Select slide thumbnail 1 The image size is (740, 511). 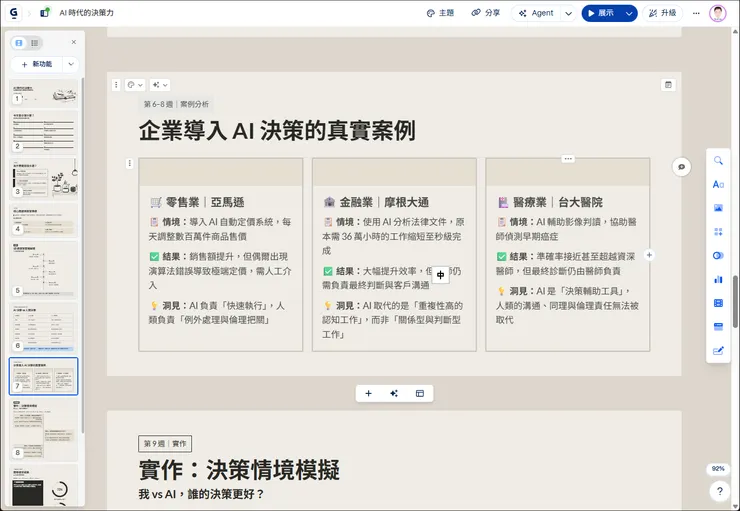point(43,94)
